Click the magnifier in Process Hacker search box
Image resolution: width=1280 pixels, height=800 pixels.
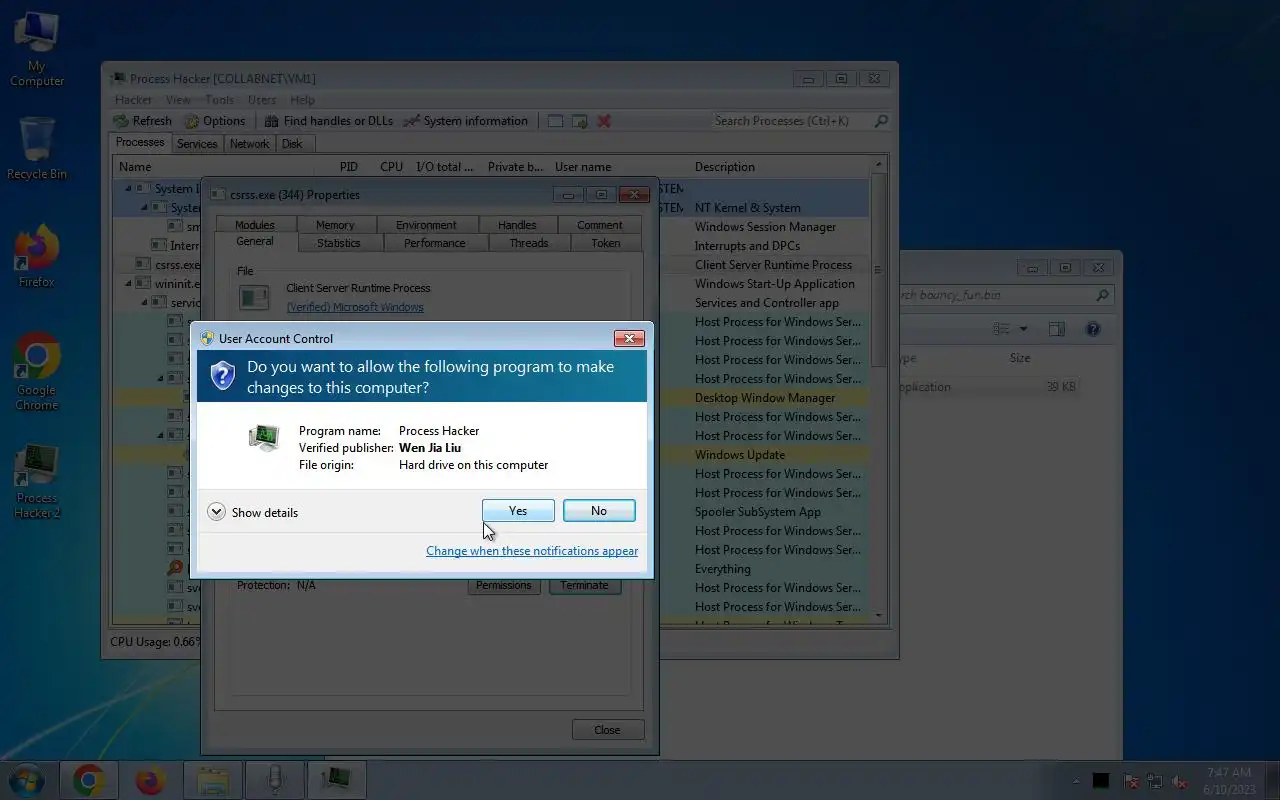pos(881,121)
